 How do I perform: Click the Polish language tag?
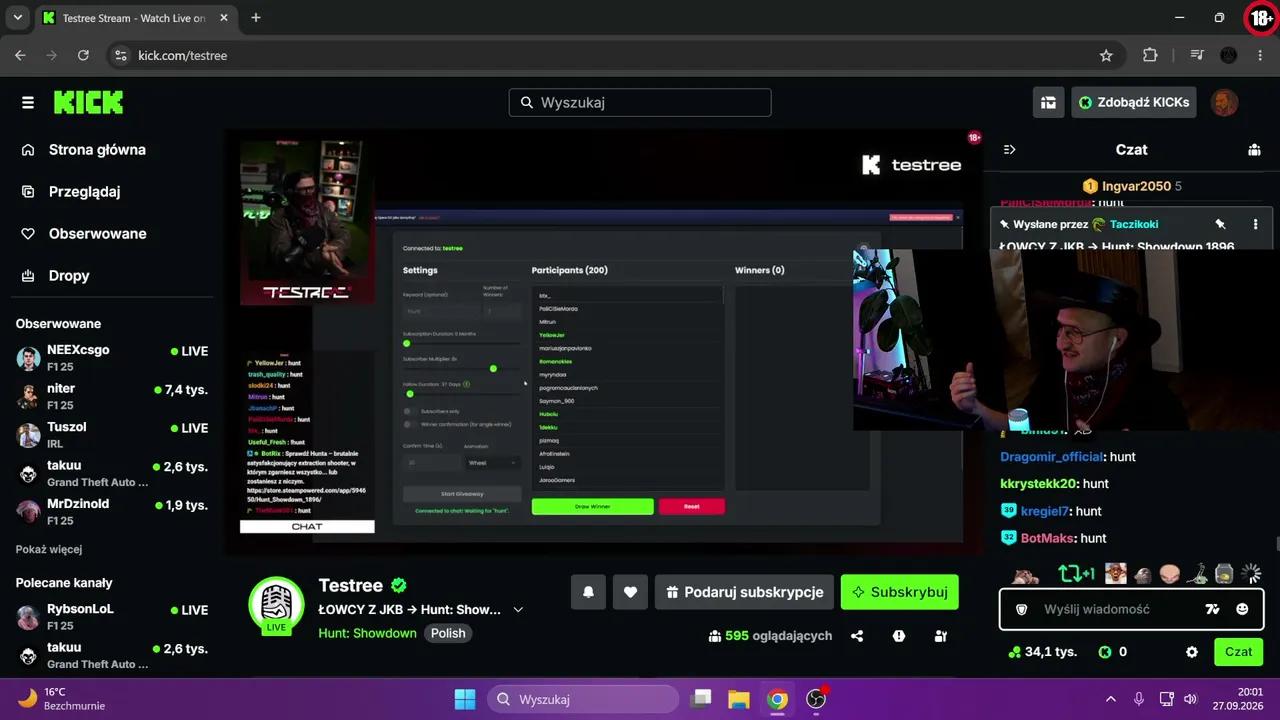tap(448, 633)
